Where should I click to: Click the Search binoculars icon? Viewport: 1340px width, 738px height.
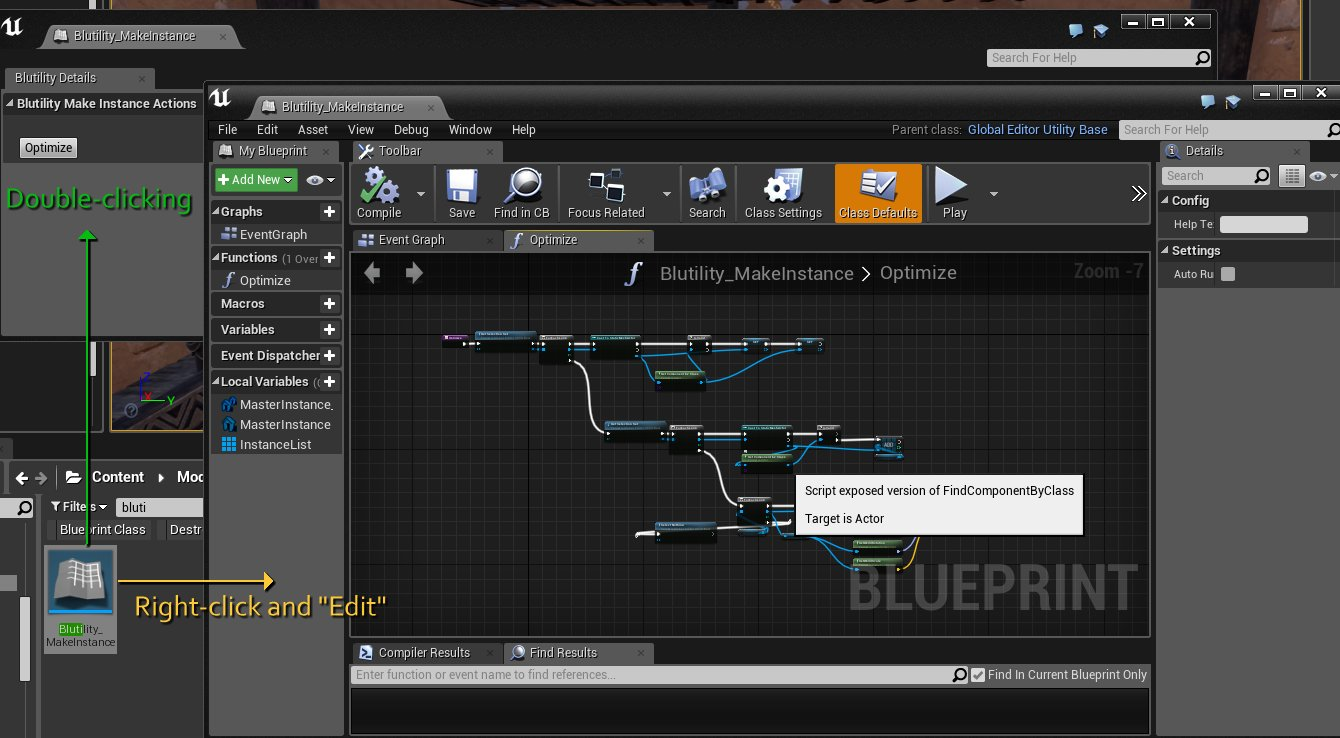point(707,187)
